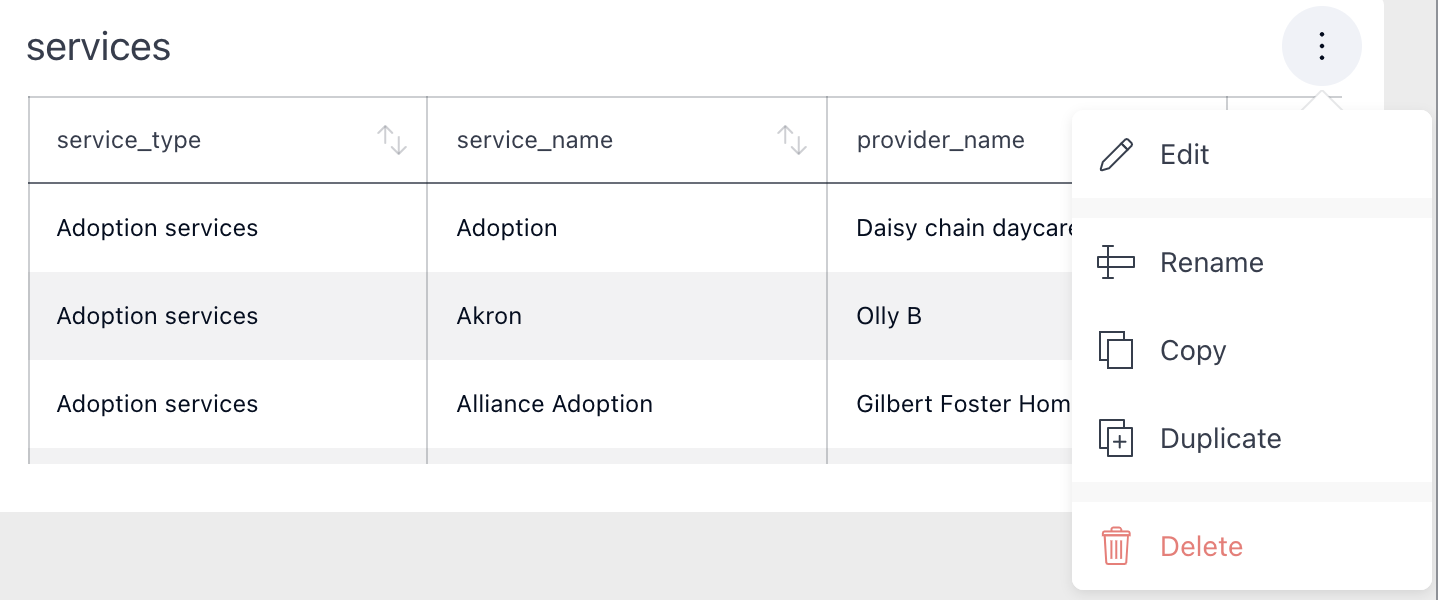Viewport: 1438px width, 600px height.
Task: Click the Olly B provider cell
Action: coord(889,316)
